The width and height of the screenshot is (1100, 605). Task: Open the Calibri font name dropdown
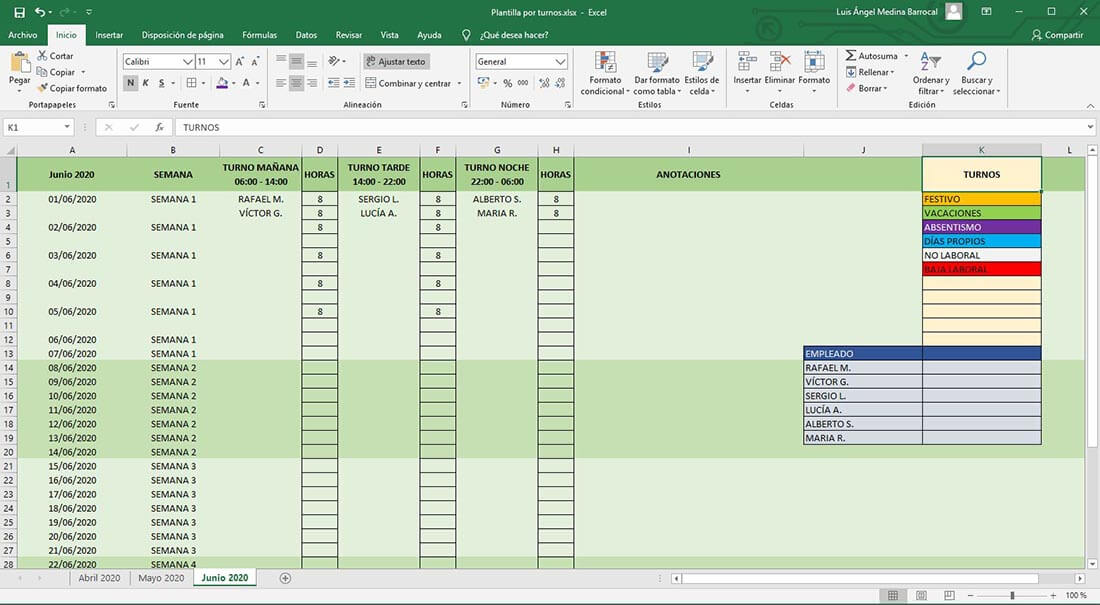[x=187, y=62]
